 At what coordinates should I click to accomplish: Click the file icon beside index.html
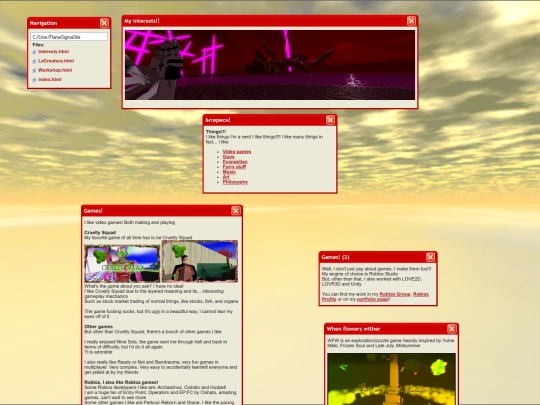[34, 80]
